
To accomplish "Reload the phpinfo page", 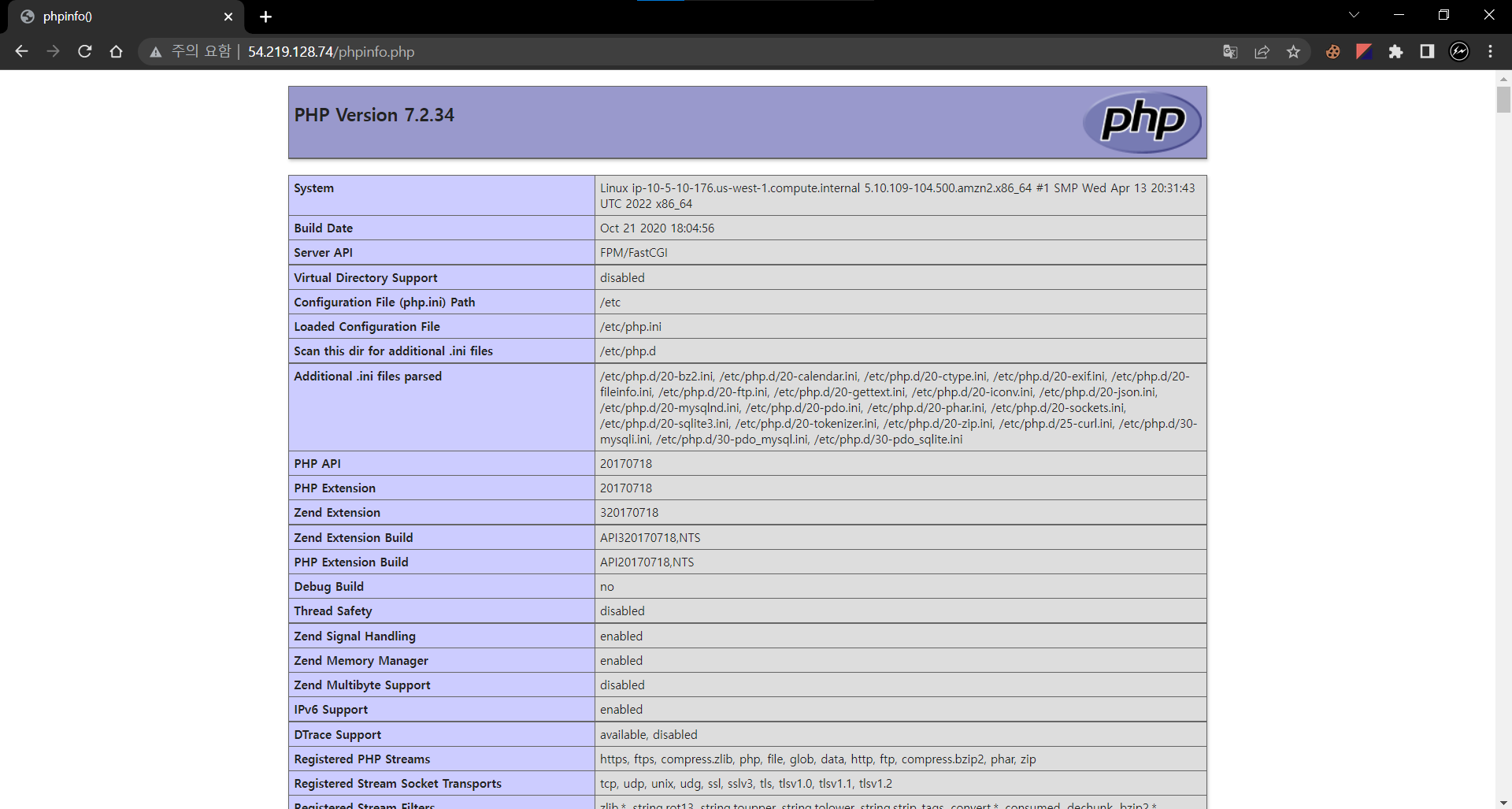I will pyautogui.click(x=85, y=51).
